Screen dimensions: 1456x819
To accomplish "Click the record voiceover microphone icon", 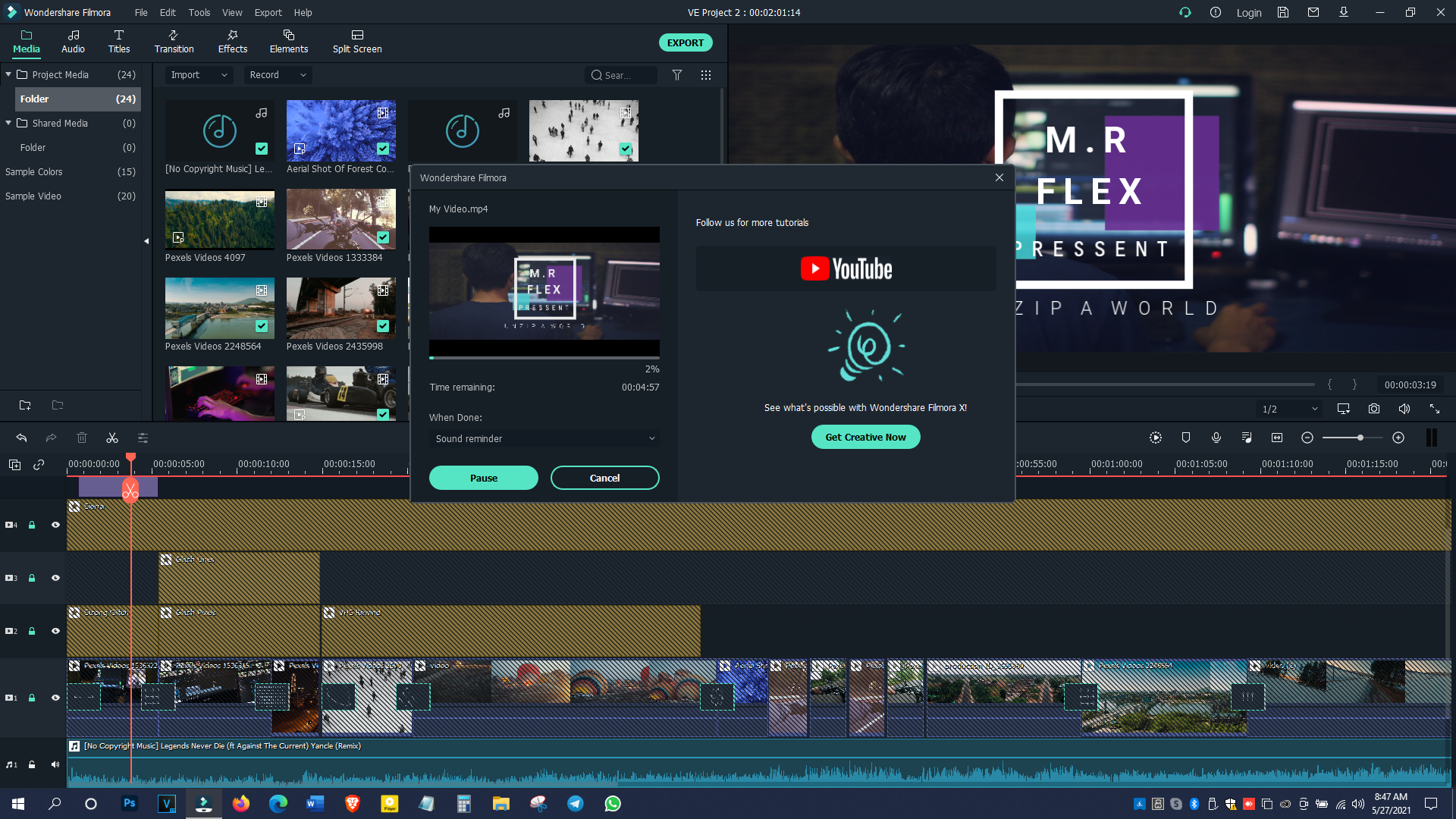I will click(x=1216, y=438).
